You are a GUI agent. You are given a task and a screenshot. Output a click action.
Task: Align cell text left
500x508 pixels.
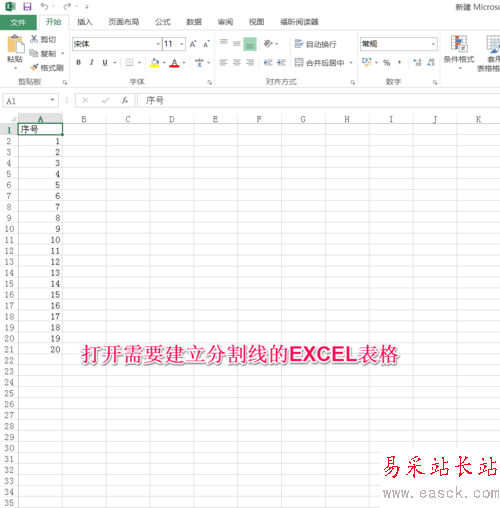click(224, 62)
